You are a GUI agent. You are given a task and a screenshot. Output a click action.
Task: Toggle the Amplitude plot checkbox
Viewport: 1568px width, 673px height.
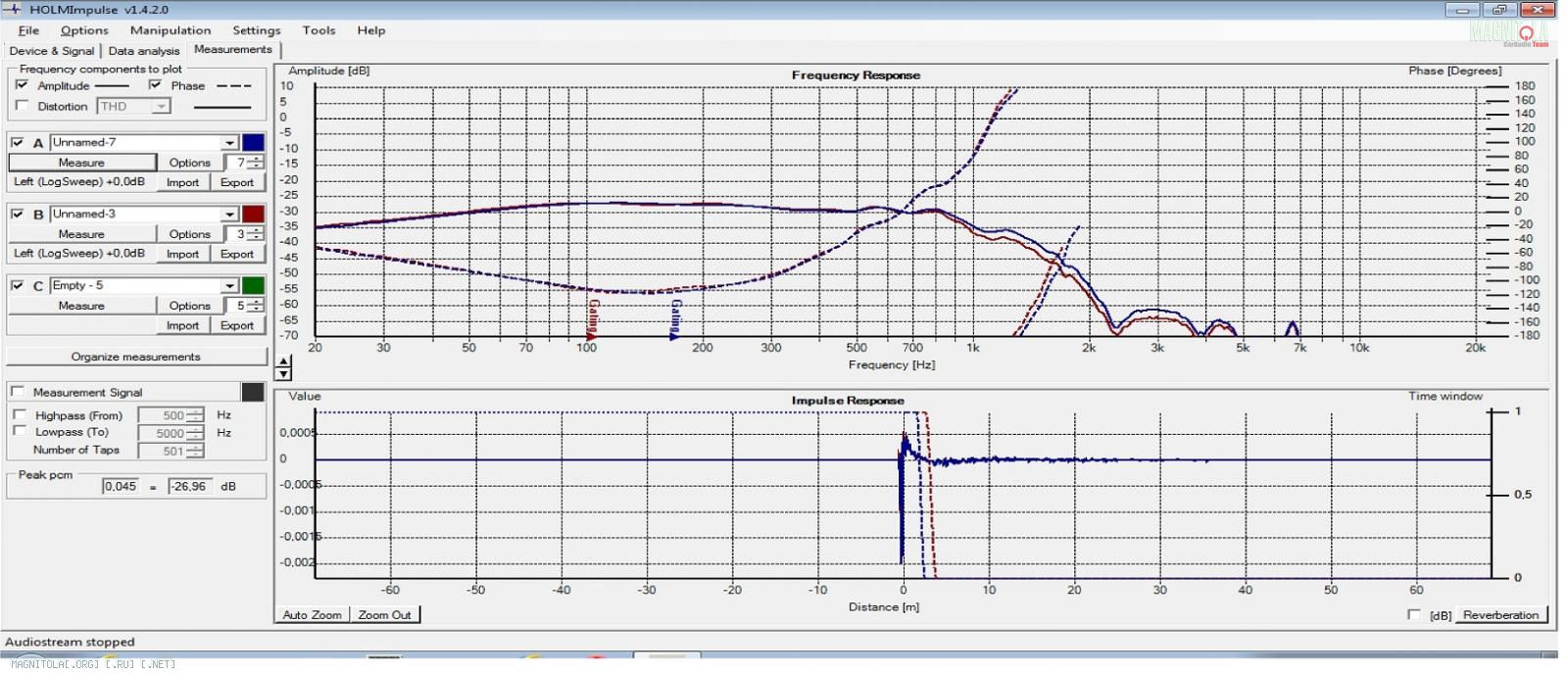click(22, 85)
